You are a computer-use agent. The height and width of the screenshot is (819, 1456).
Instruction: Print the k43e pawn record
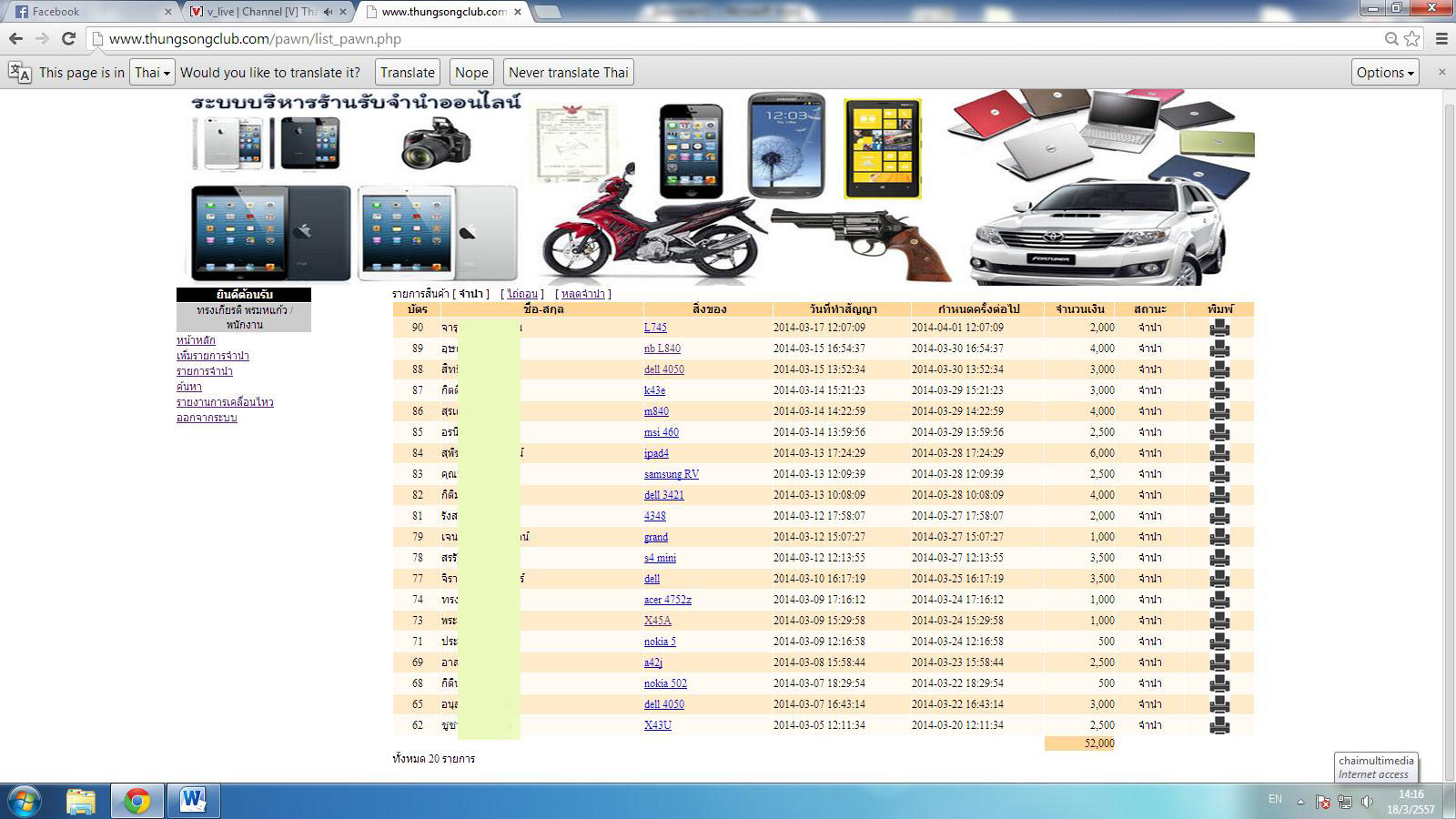[x=1219, y=390]
